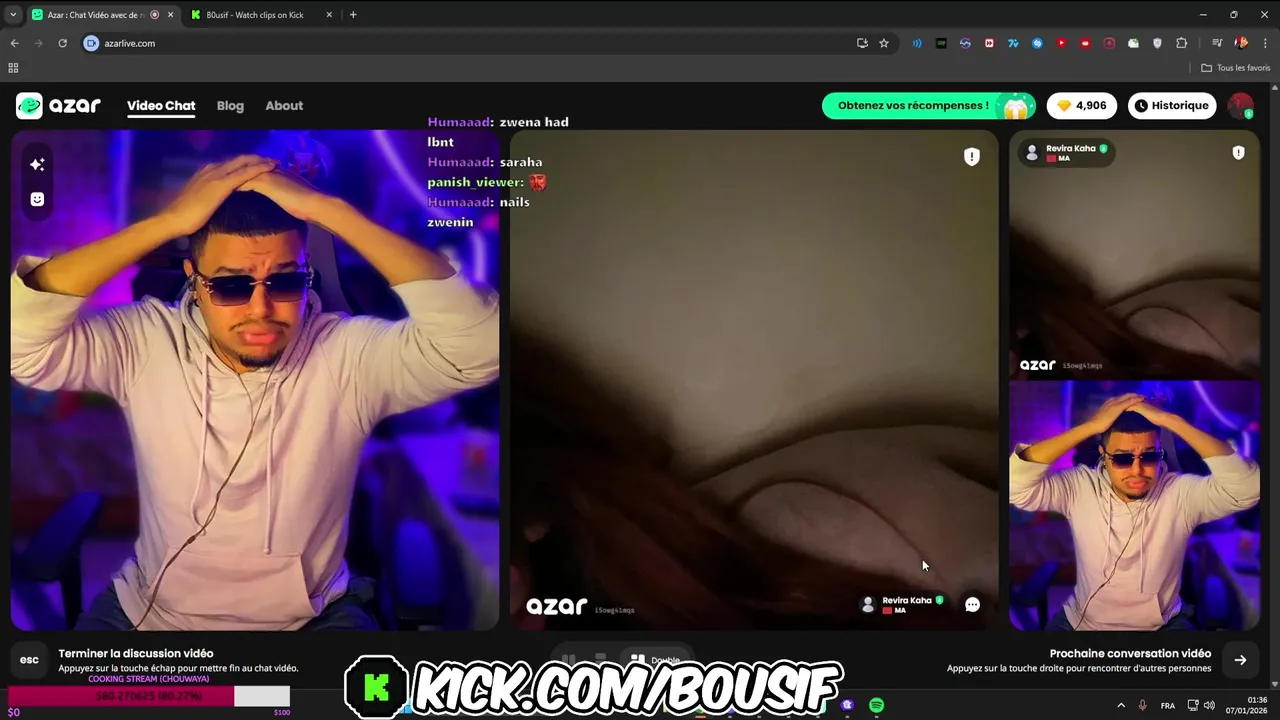
Task: Open the face filter smiley icon
Action: (37, 199)
